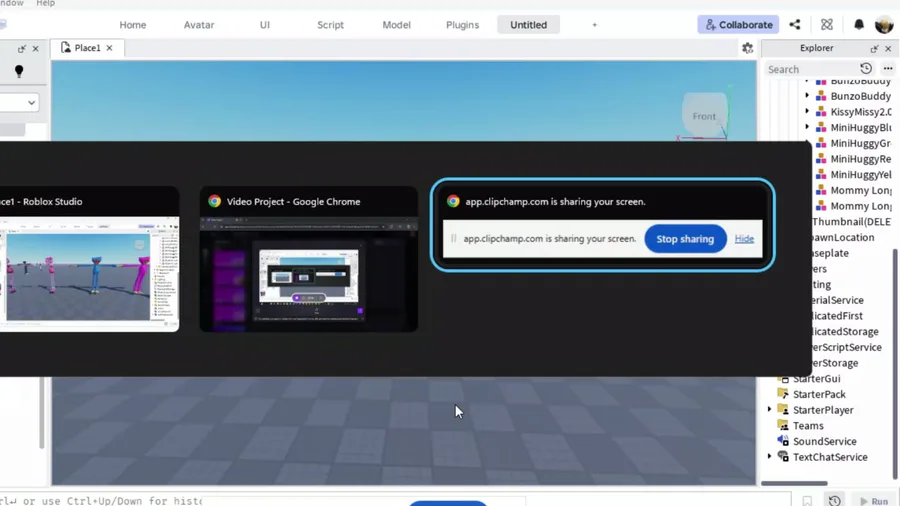The height and width of the screenshot is (506, 900).
Task: Click the Explorer search field
Action: tap(810, 69)
